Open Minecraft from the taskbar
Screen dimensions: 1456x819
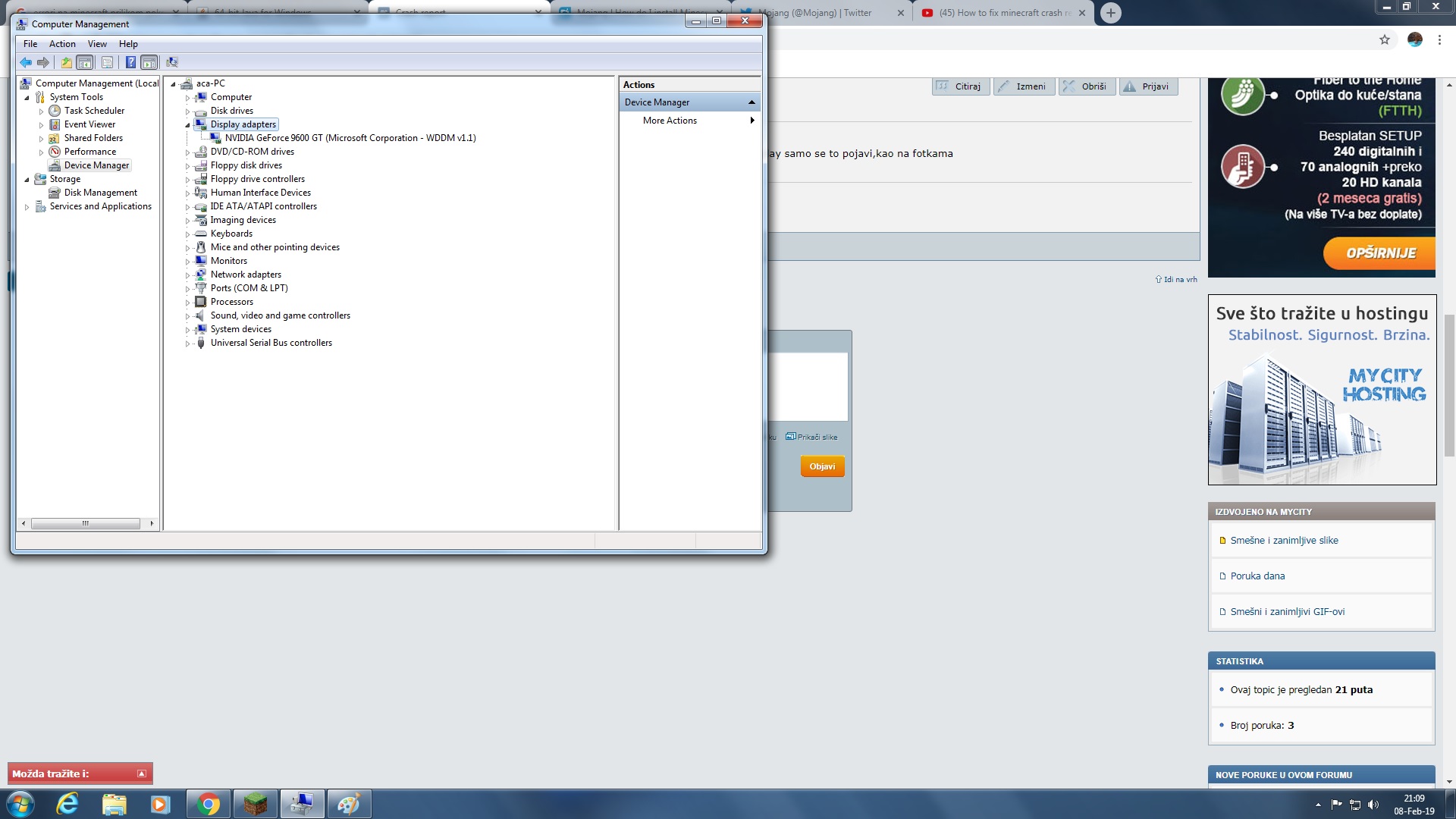coord(256,804)
